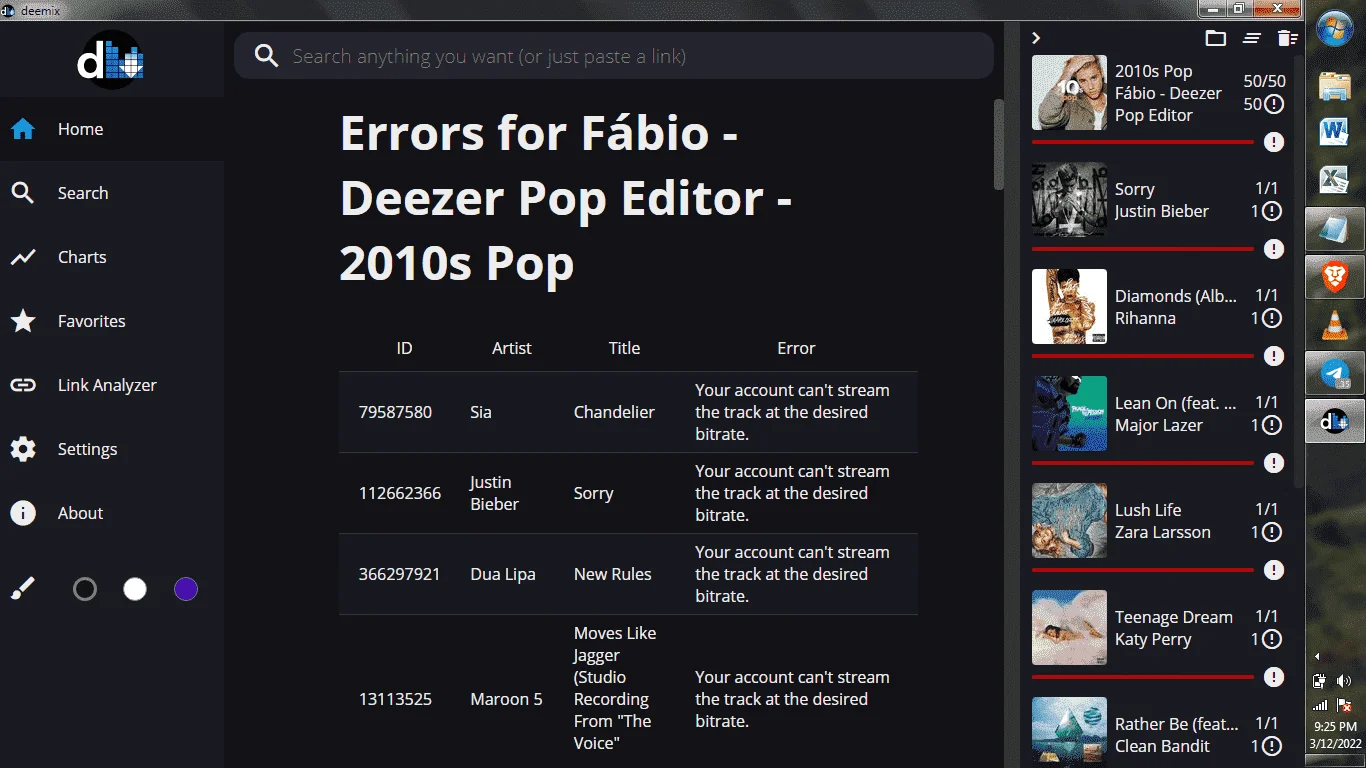Open VLC media player from taskbar
This screenshot has height=768, width=1366.
coord(1335,325)
